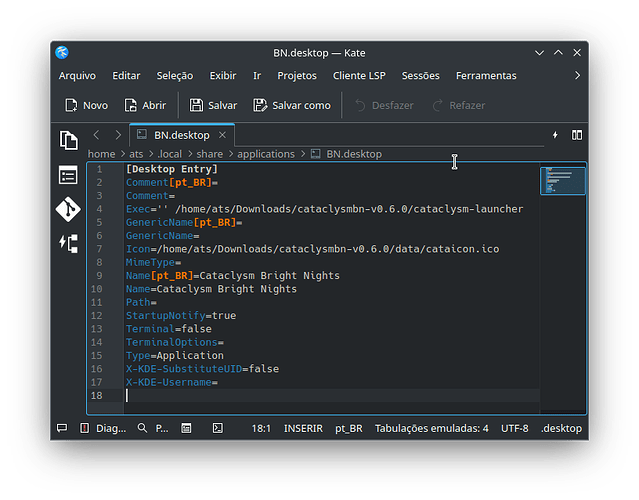
Task: Save the file with Salvar
Action: 213,105
